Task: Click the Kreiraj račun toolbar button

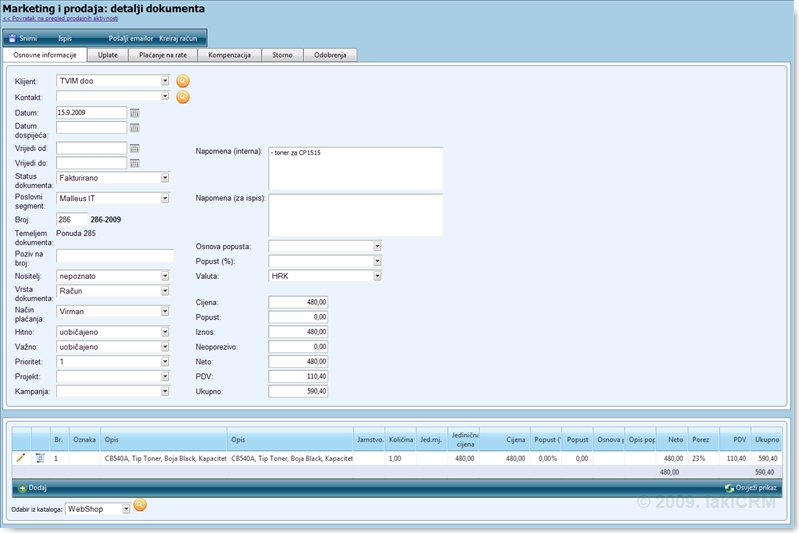Action: coord(178,38)
